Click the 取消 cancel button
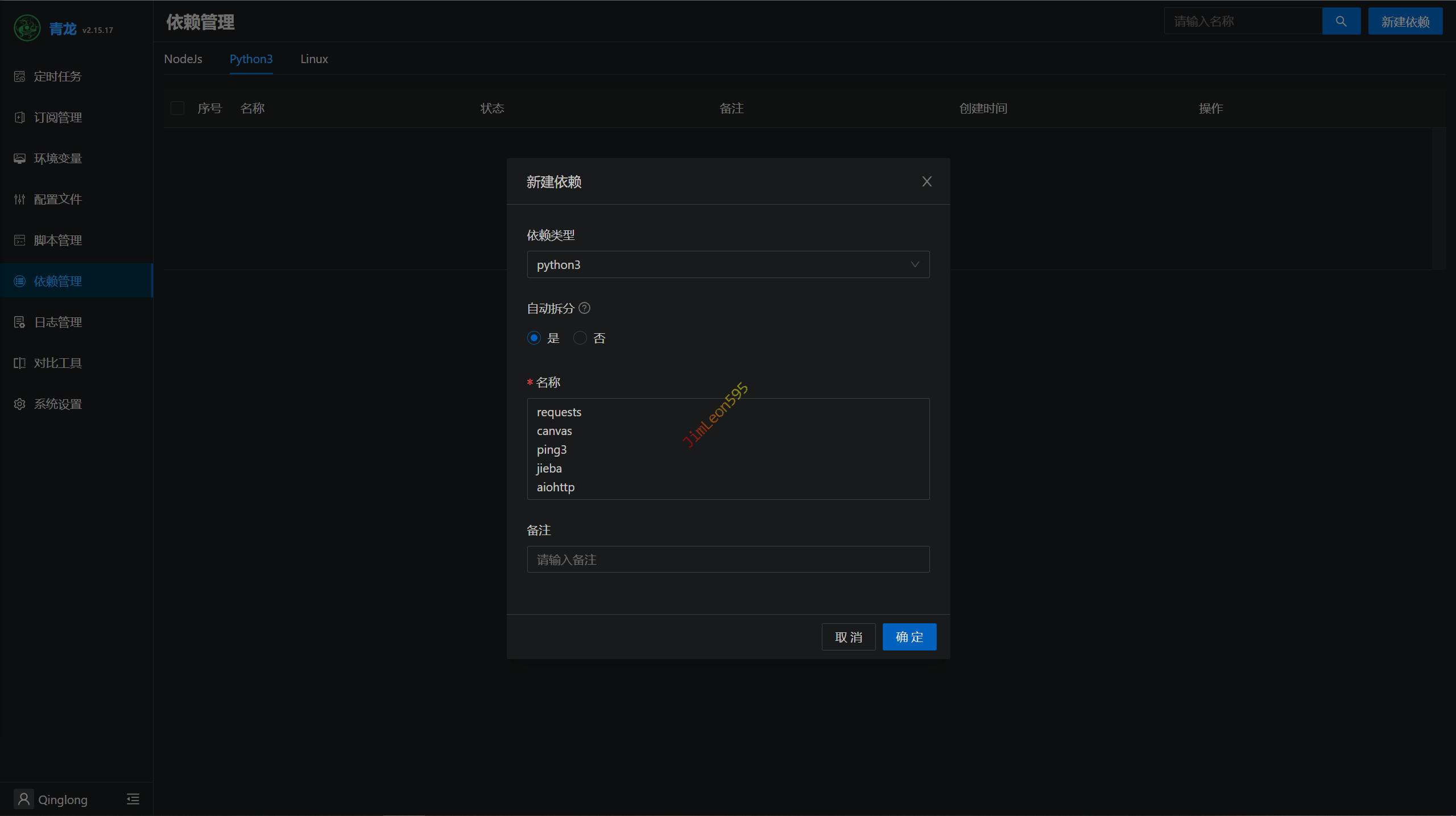This screenshot has width=1456, height=816. (848, 637)
